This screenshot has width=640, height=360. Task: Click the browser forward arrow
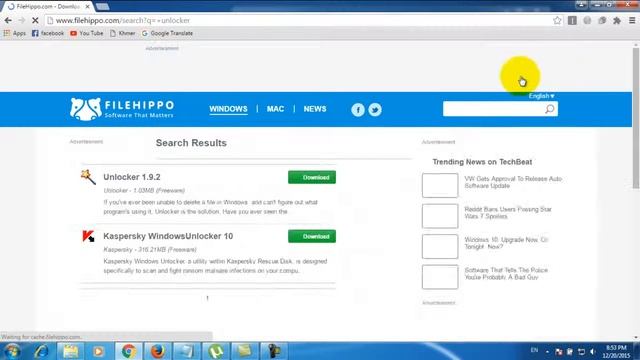pyautogui.click(x=22, y=20)
